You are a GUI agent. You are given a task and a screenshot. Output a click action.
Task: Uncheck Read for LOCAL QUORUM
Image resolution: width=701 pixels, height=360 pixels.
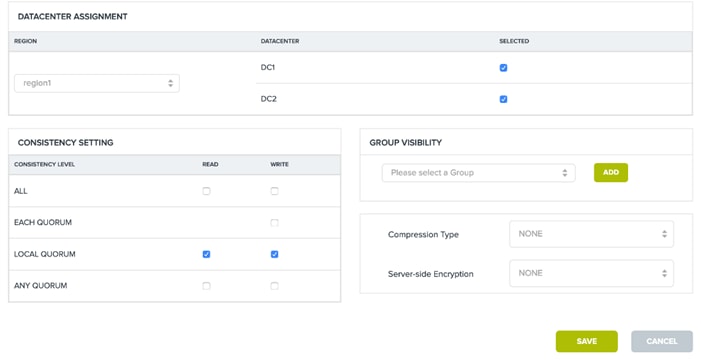(x=206, y=254)
